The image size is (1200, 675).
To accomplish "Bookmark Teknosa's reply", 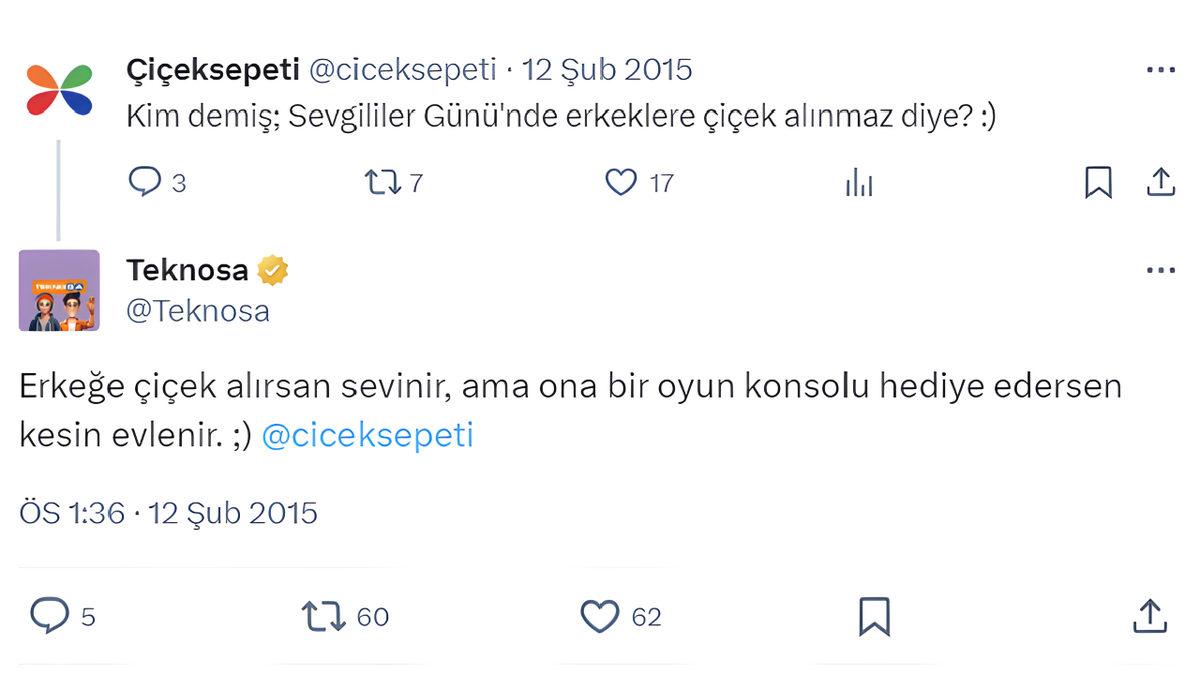I will [876, 616].
